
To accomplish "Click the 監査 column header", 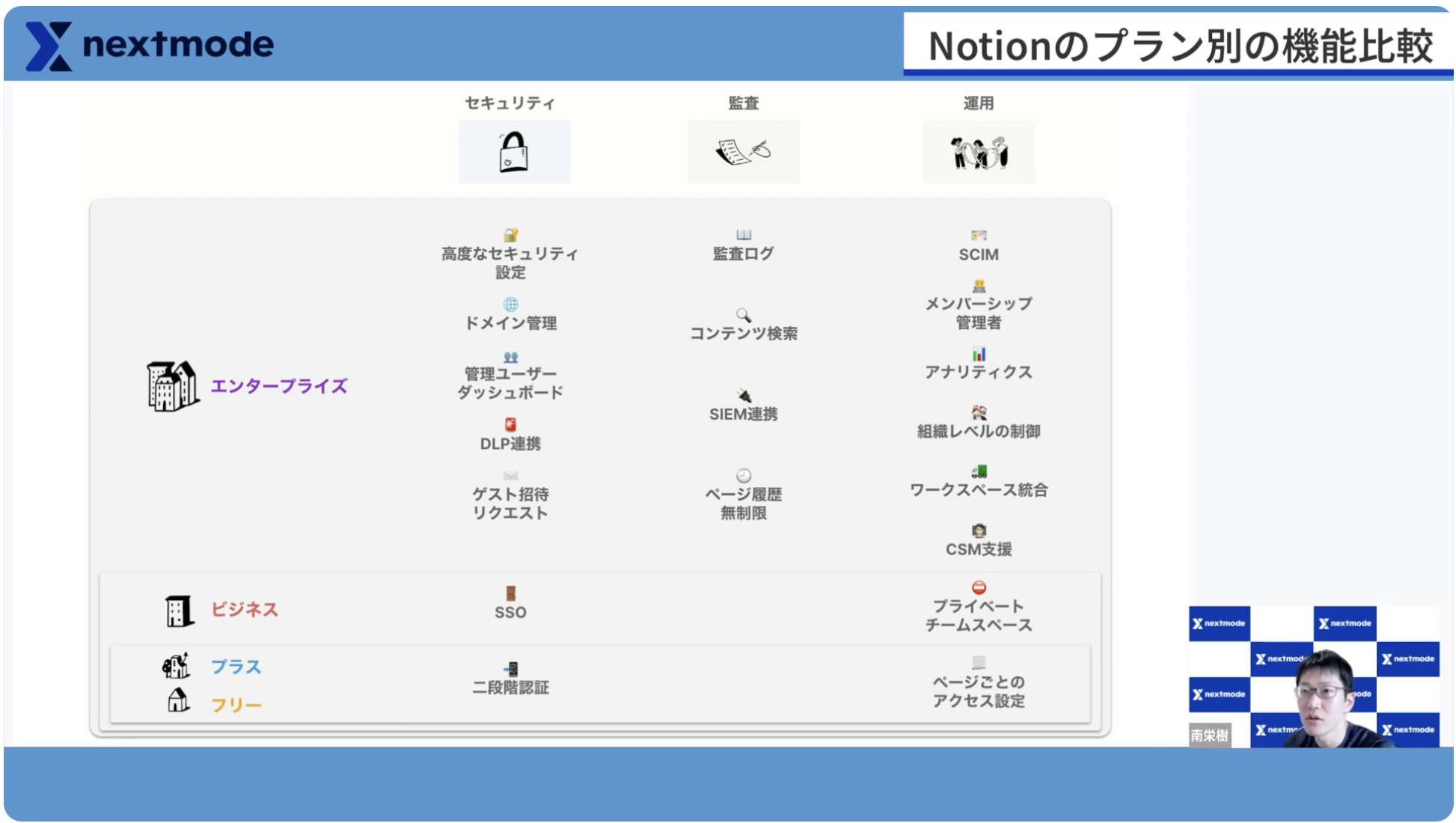I will pyautogui.click(x=743, y=103).
